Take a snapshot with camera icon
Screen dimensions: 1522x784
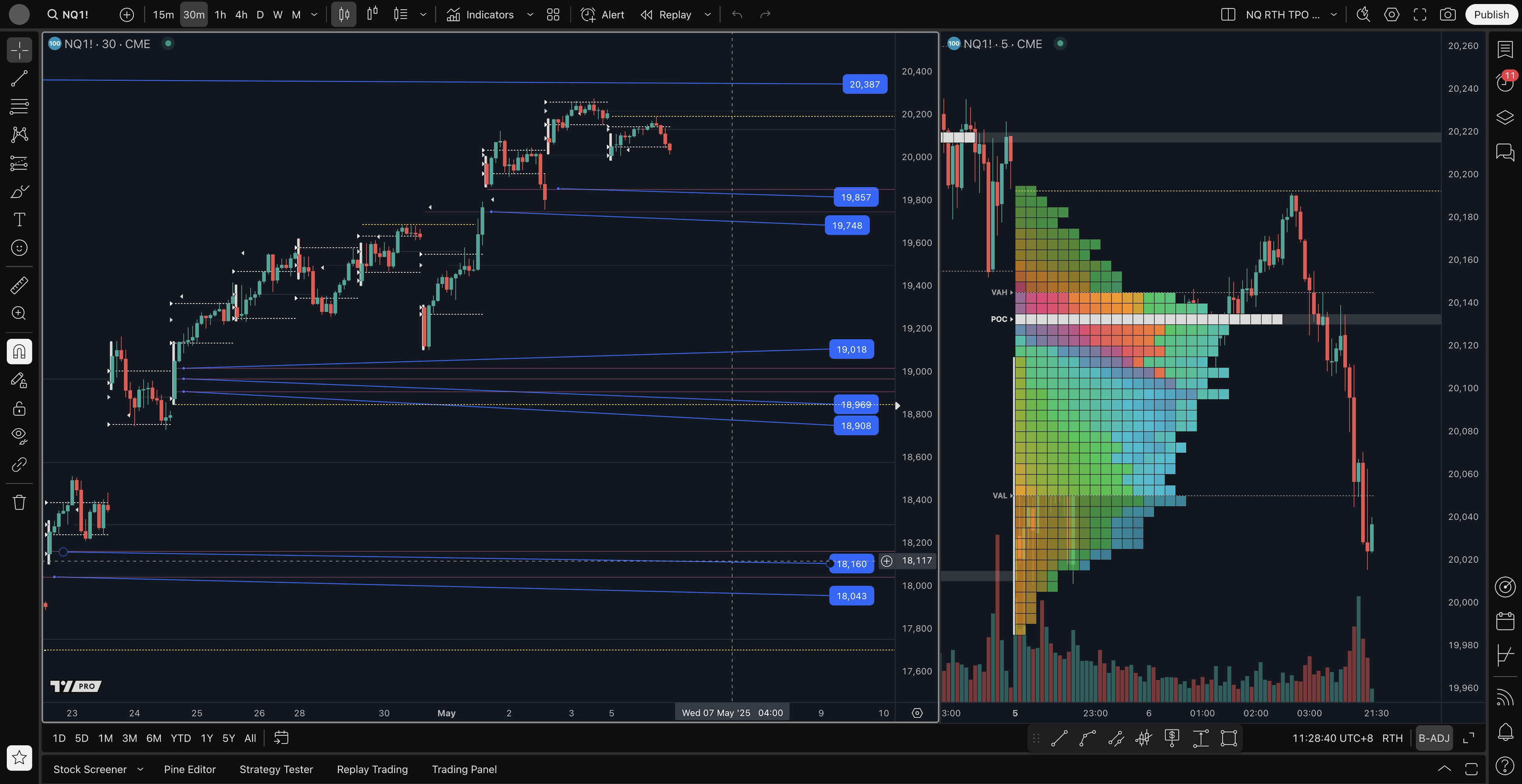point(1447,15)
